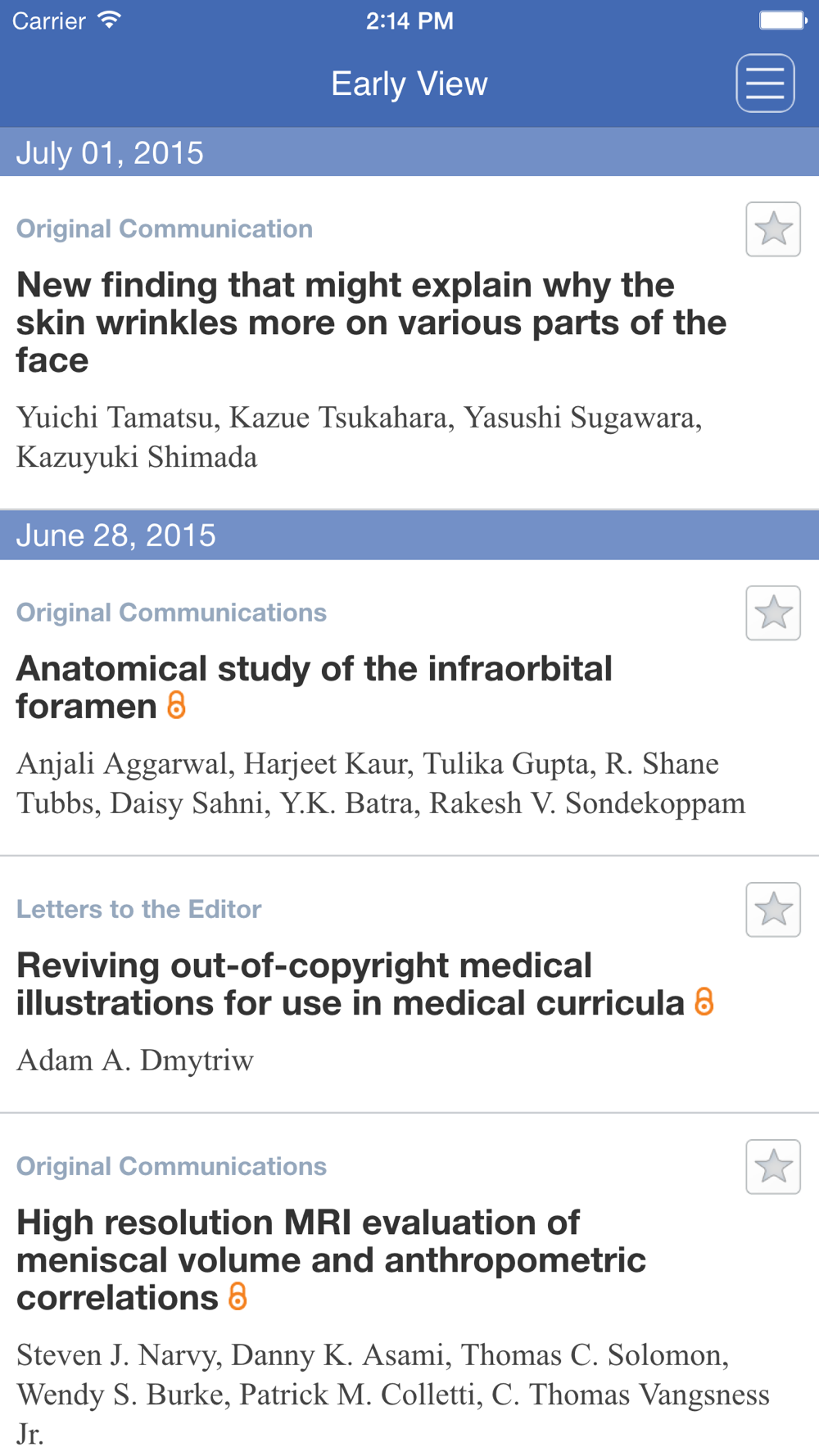Open article on skin wrinkles finding

(x=371, y=323)
